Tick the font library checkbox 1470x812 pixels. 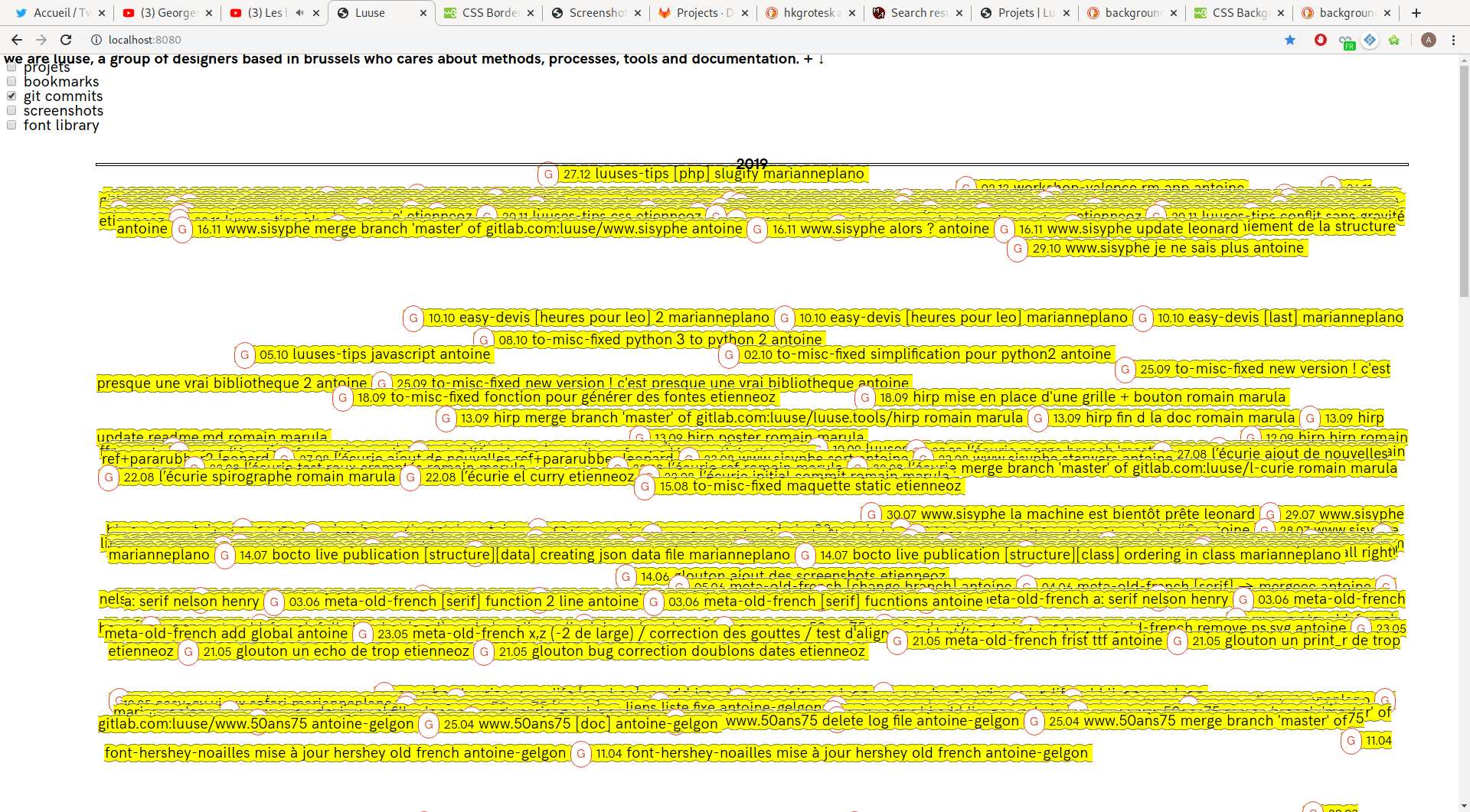pos(11,125)
